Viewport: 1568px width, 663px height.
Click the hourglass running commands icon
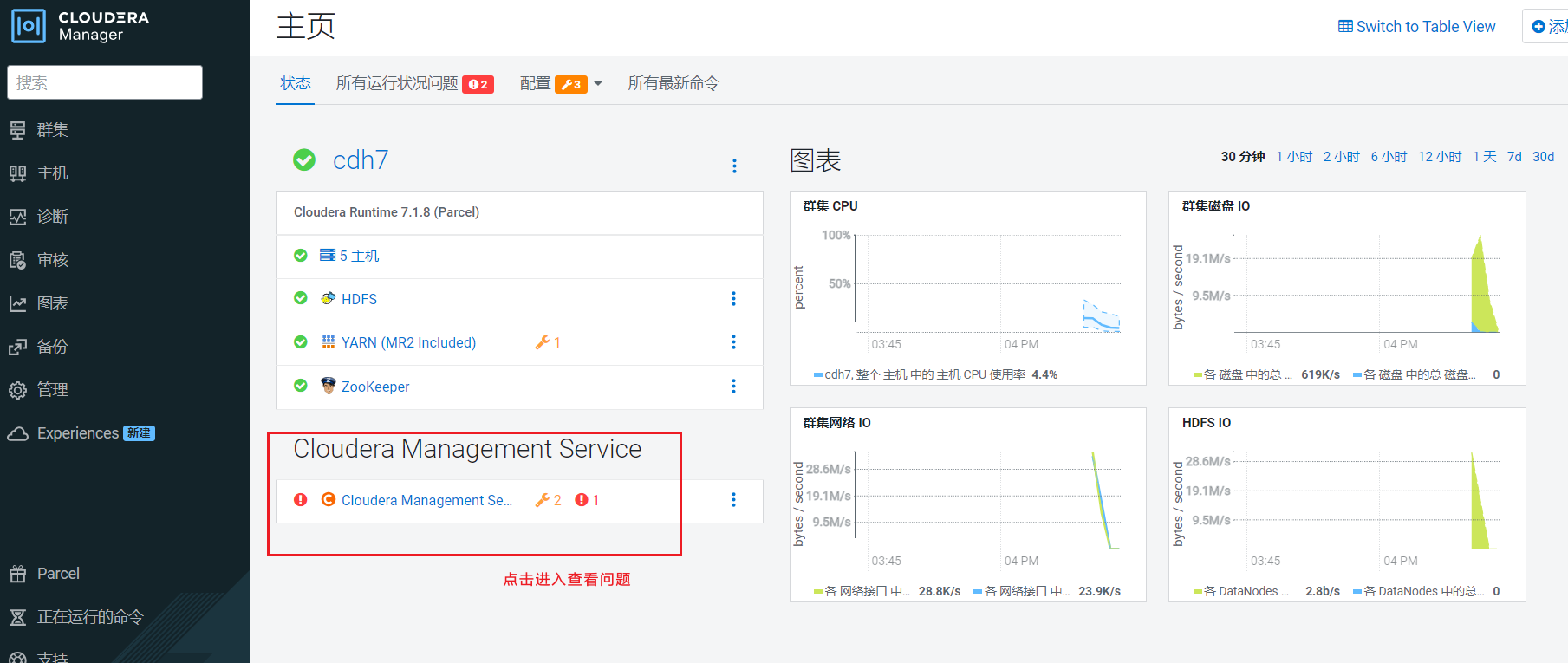[x=17, y=617]
